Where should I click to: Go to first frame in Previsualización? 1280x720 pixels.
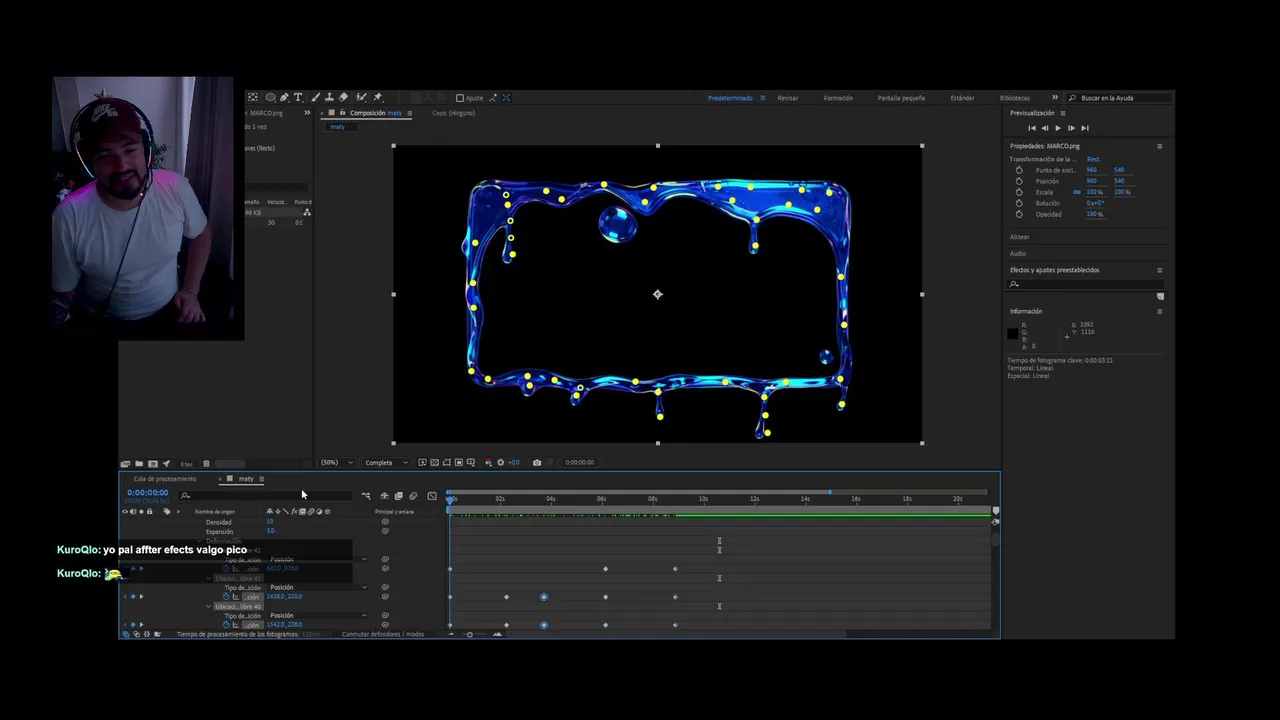(1032, 128)
